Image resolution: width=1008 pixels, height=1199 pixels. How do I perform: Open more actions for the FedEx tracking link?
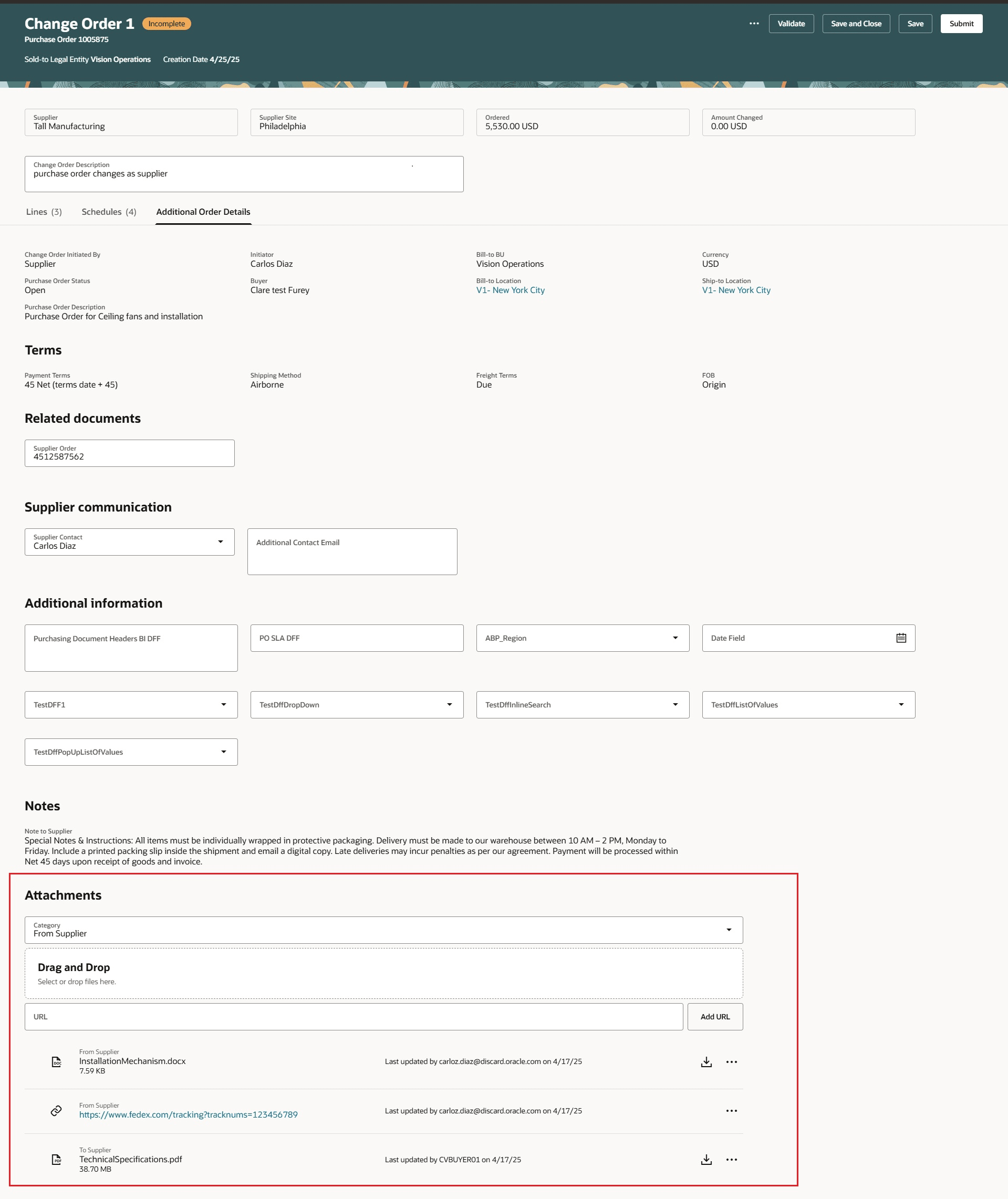pyautogui.click(x=732, y=1110)
